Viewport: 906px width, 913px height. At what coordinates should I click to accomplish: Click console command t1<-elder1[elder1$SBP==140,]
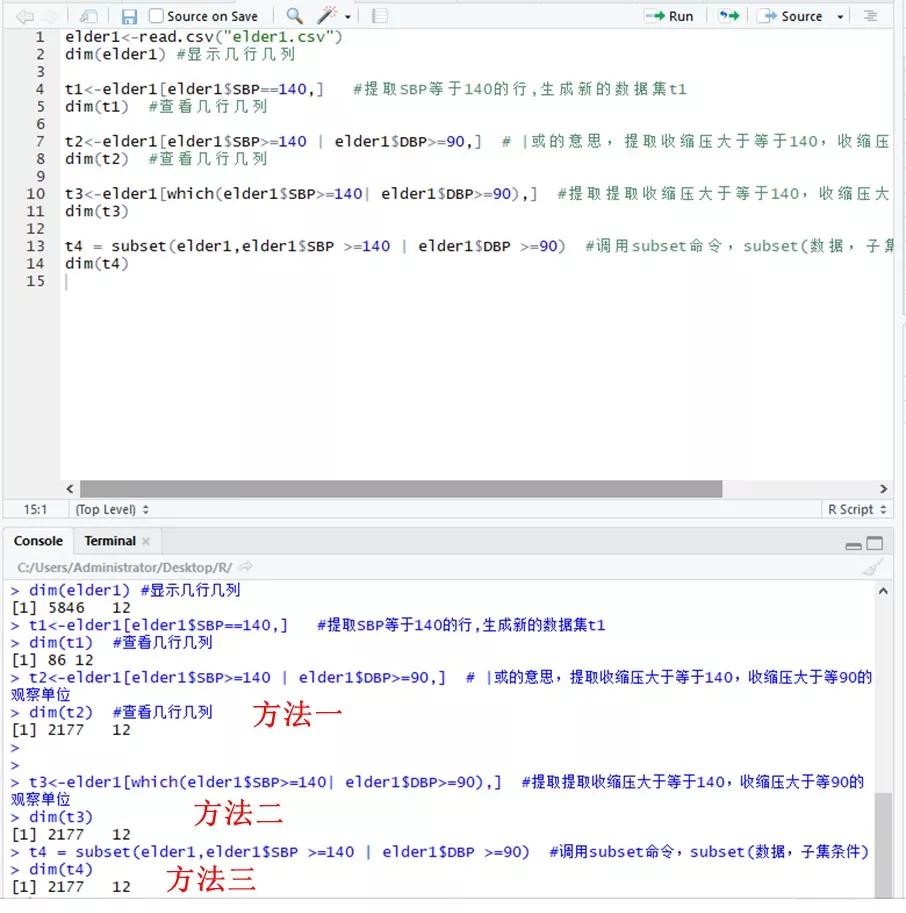(x=158, y=625)
